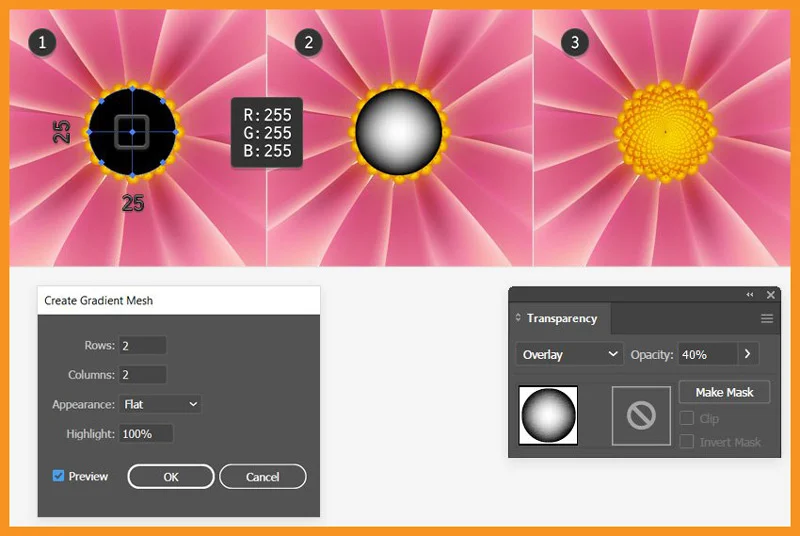The image size is (800, 536).
Task: Open the Opacity slider arrow
Action: pos(750,354)
